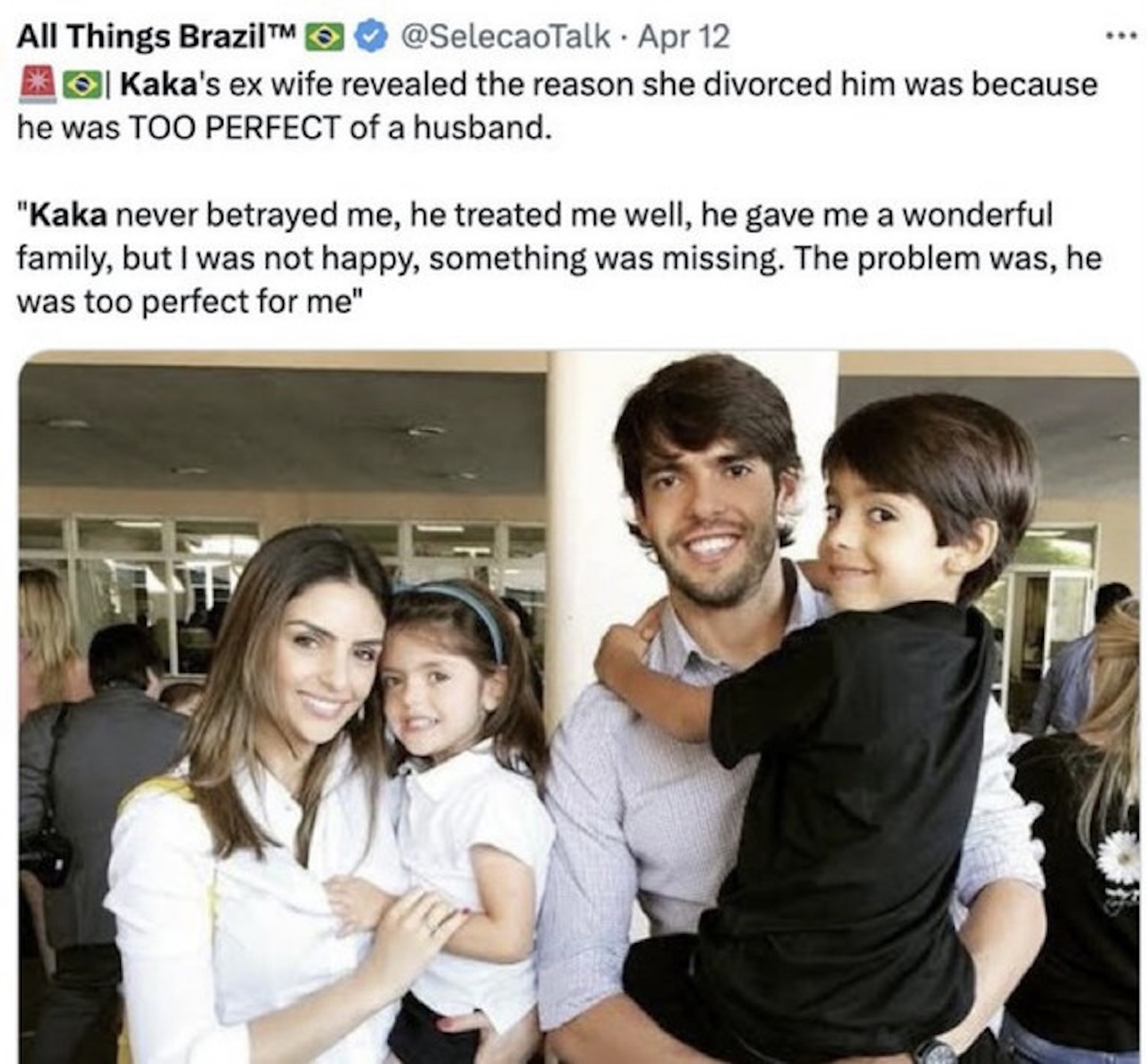This screenshot has width=1147, height=1064.
Task: Click the Brazil flag emoji starting the tweet text
Action: click(82, 85)
